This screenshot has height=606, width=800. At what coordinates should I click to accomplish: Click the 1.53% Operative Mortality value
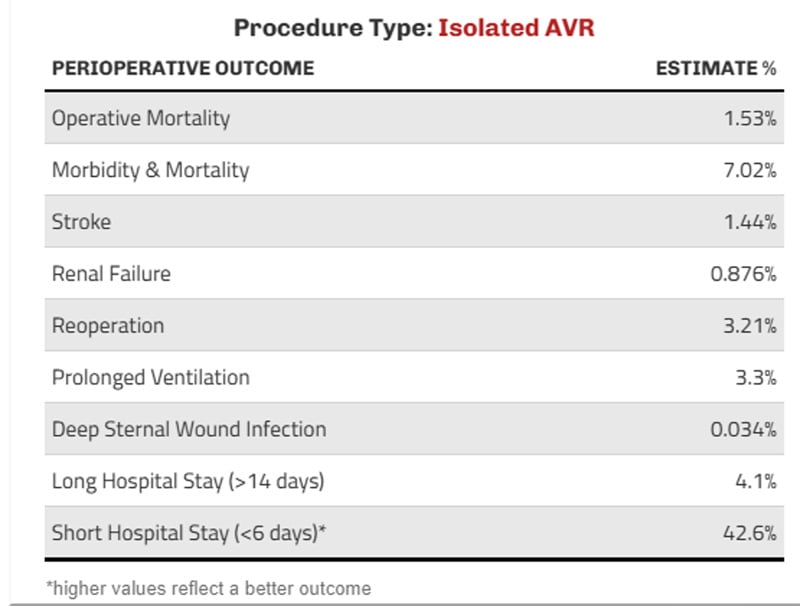[750, 118]
